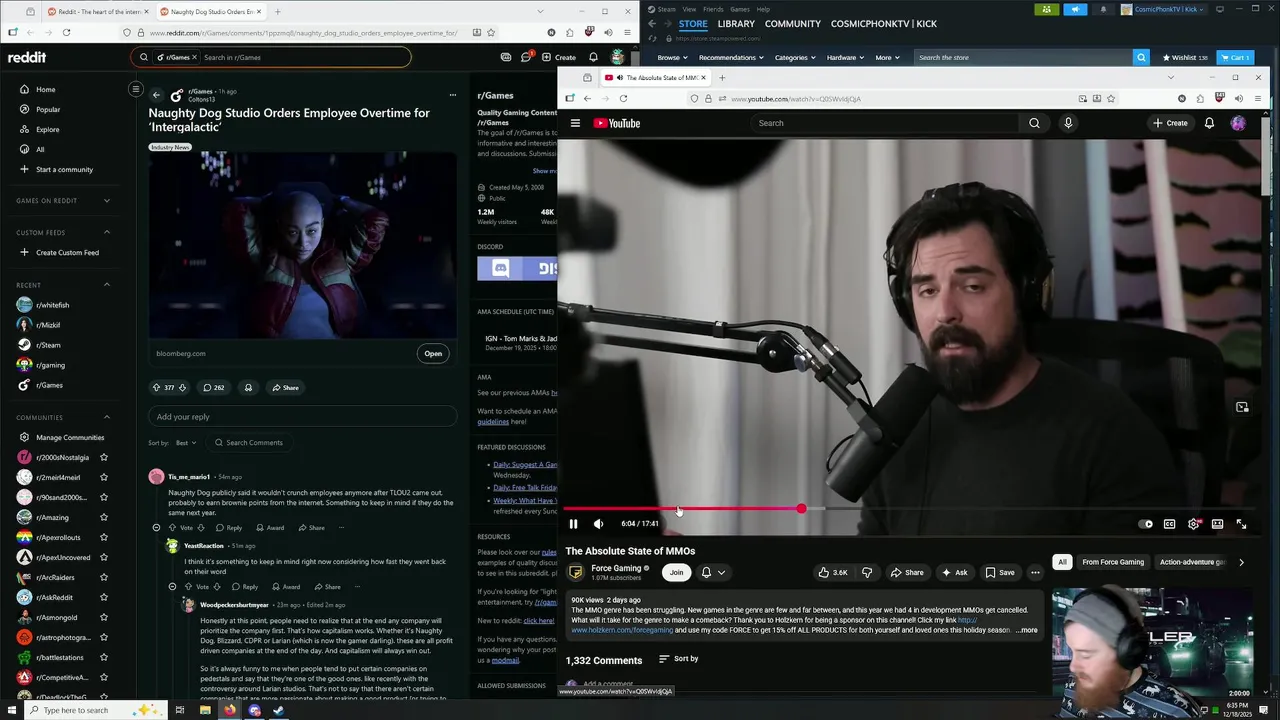Open Steam Friends menu

[713, 9]
